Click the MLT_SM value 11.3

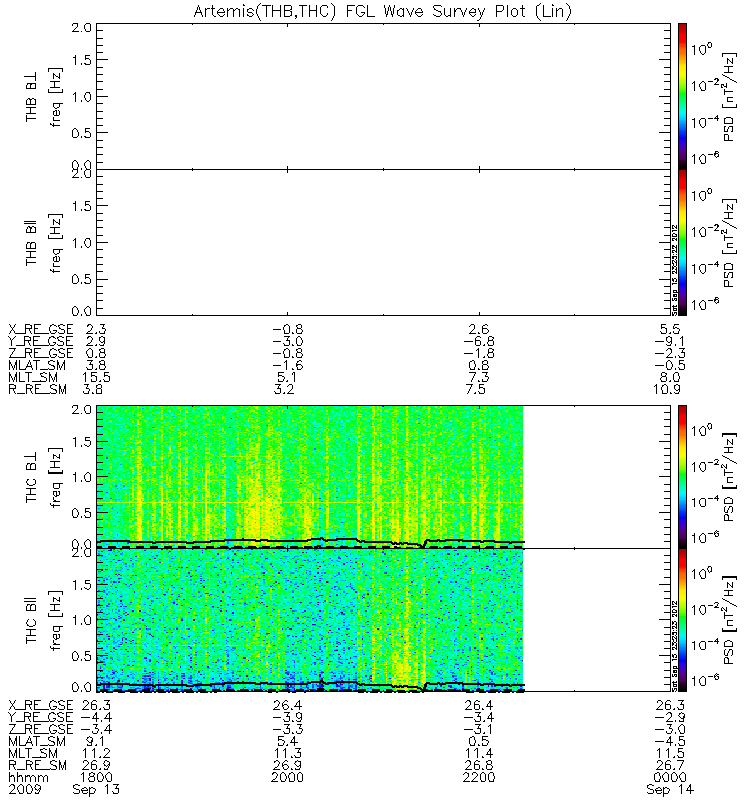(288, 753)
